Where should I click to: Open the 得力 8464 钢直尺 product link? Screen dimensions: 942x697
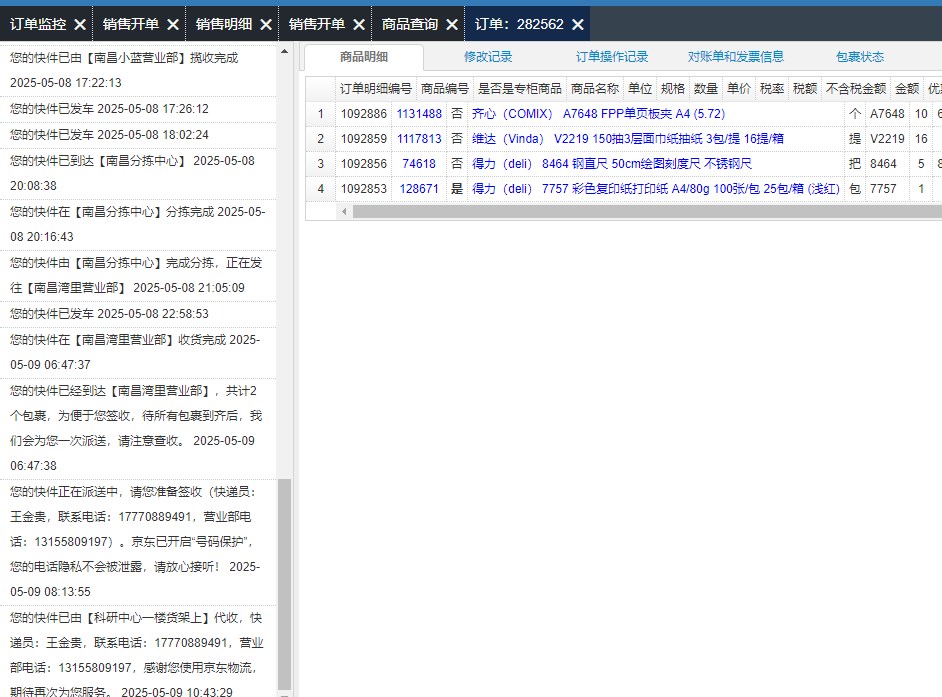(612, 164)
